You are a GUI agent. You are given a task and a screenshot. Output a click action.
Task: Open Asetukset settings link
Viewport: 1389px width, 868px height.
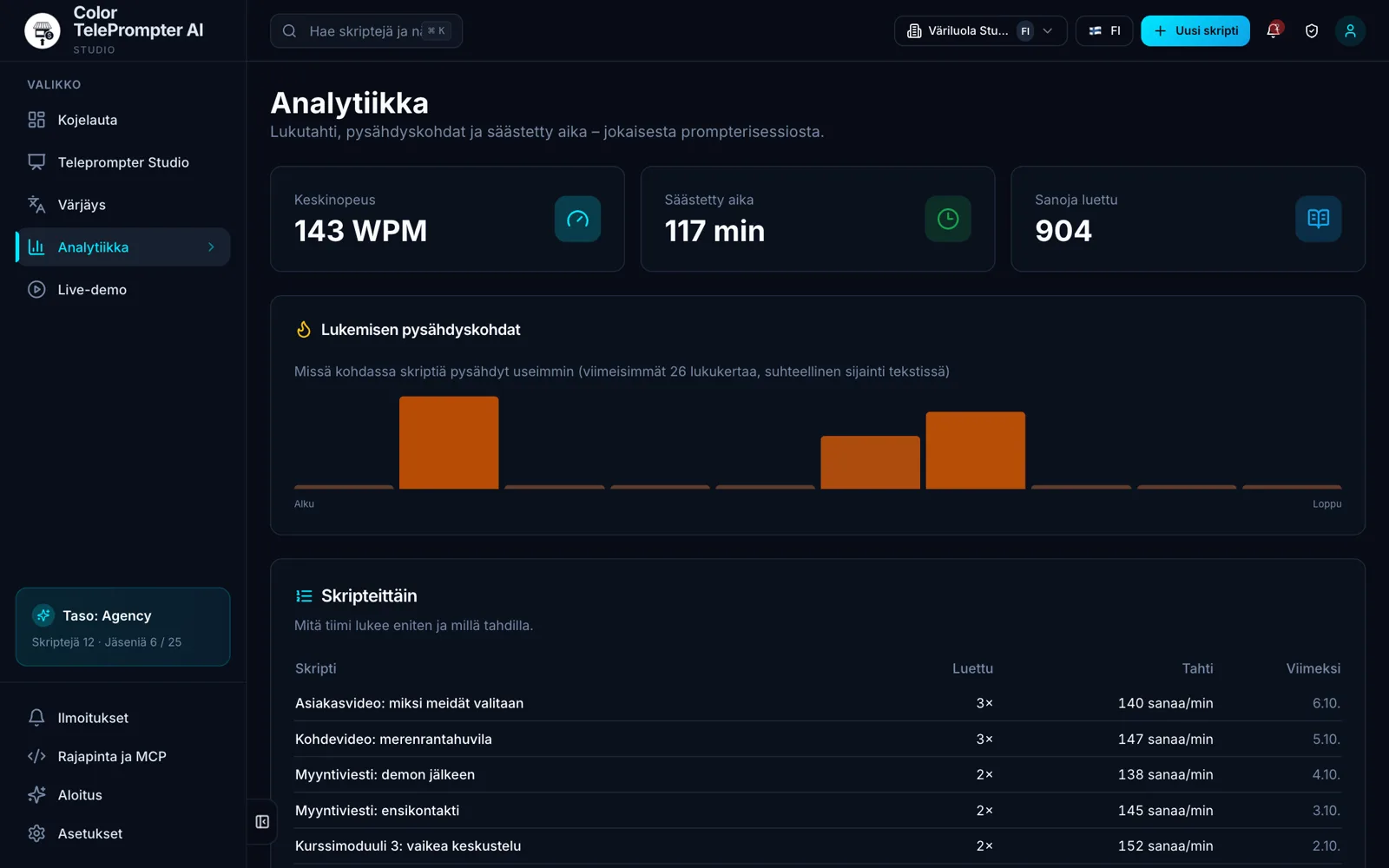(x=123, y=833)
